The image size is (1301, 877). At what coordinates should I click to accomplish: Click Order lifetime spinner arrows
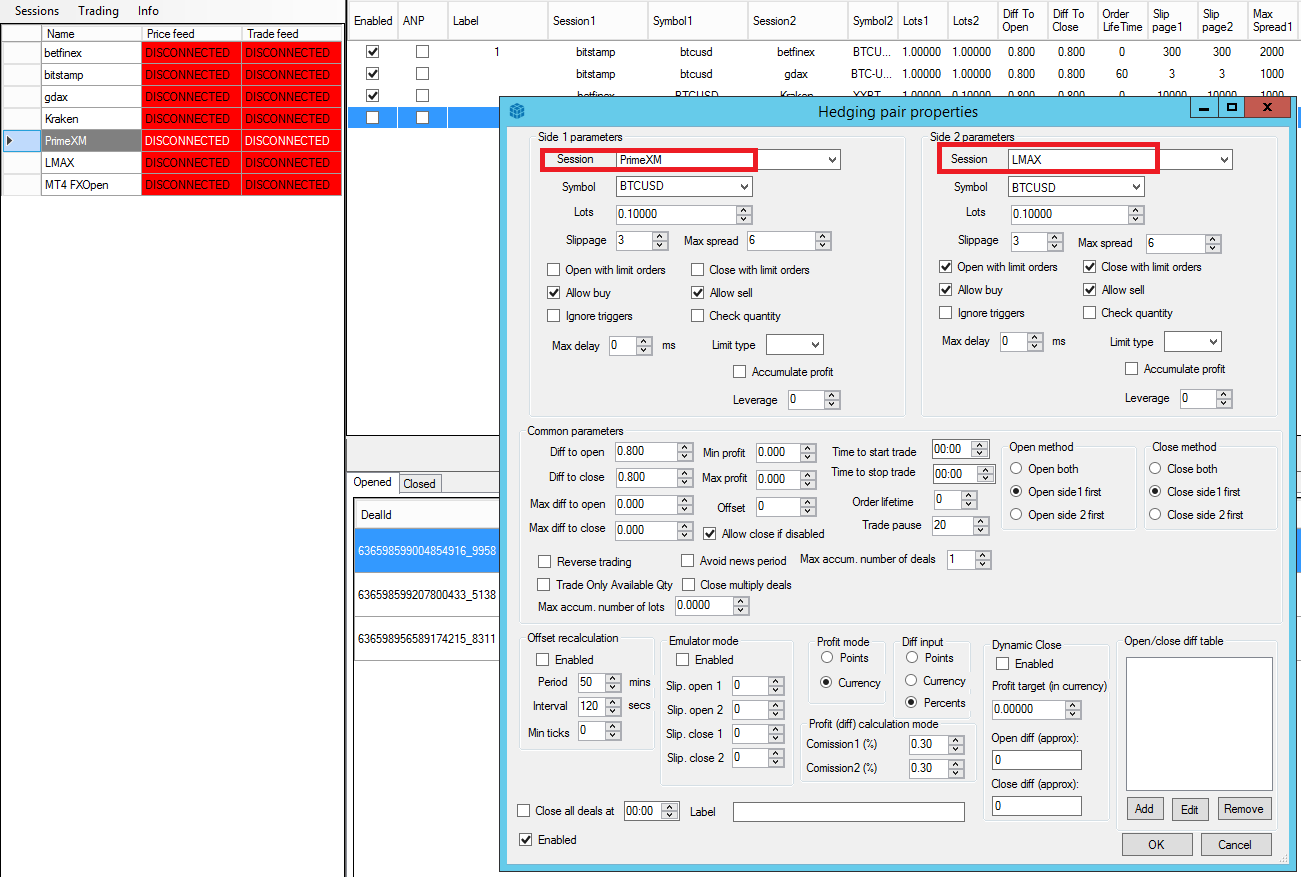969,499
